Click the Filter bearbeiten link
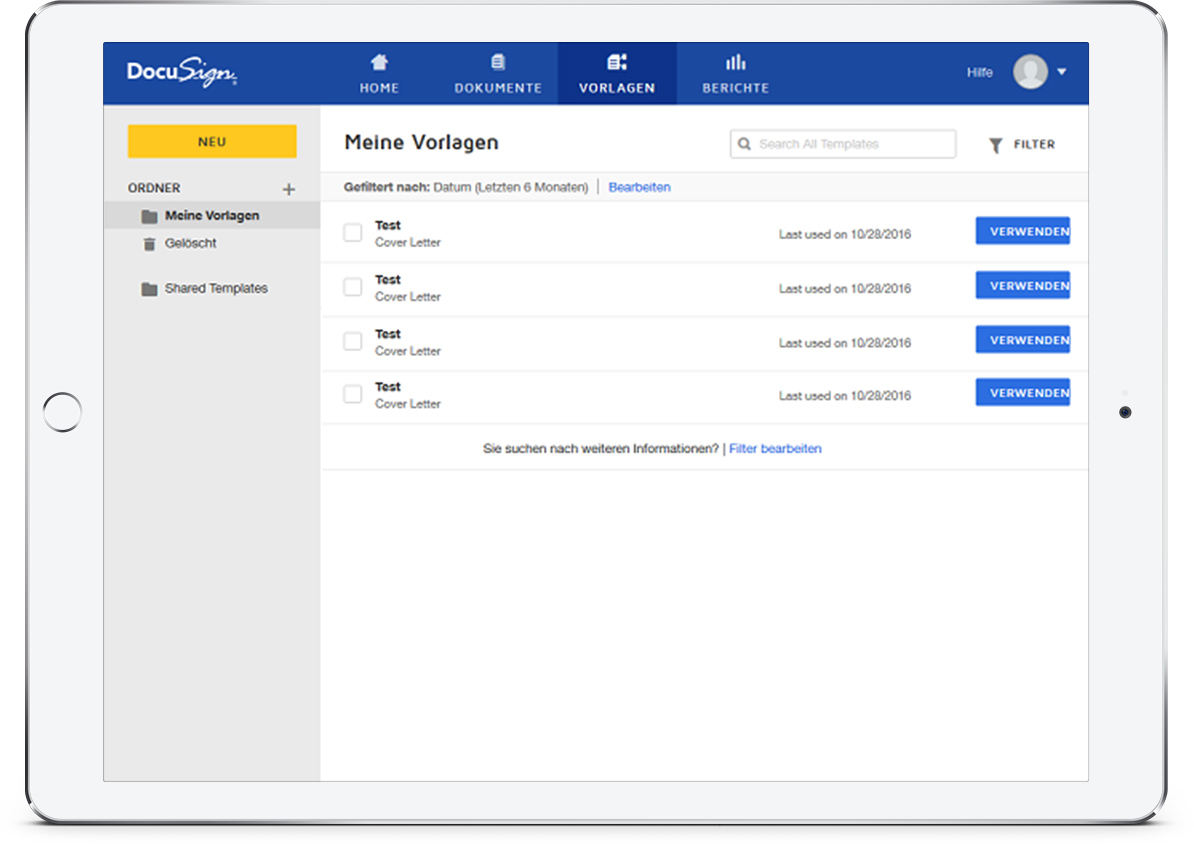This screenshot has height=844, width=1194. coord(775,449)
